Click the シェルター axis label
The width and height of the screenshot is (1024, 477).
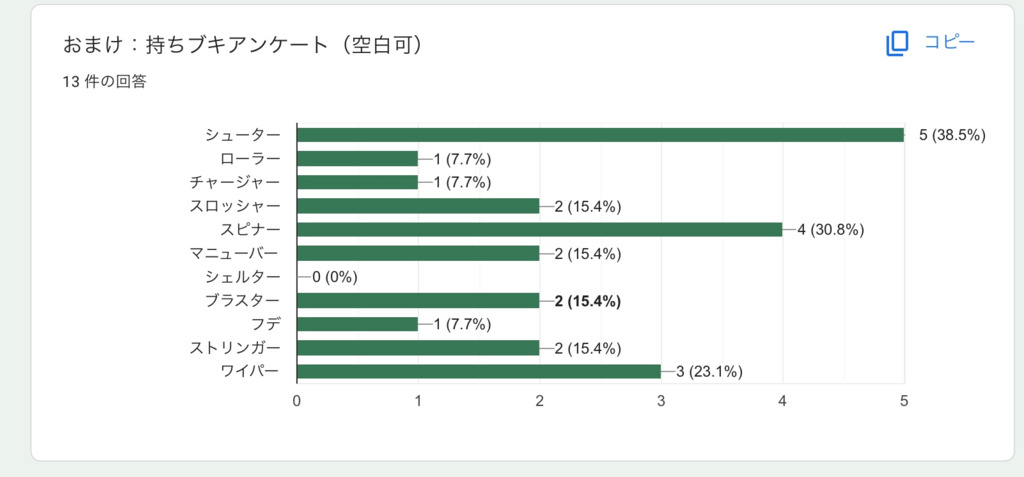click(x=243, y=277)
